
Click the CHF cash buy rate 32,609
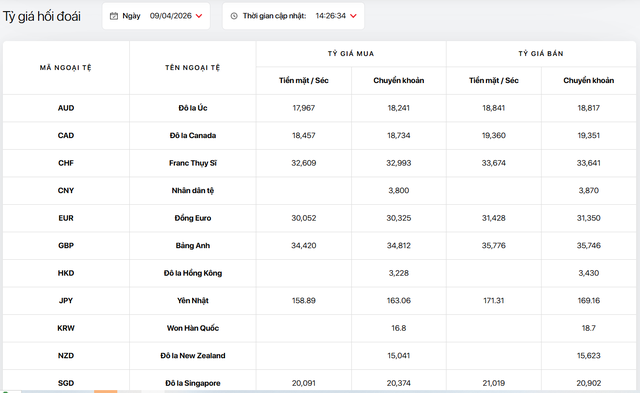[304, 163]
